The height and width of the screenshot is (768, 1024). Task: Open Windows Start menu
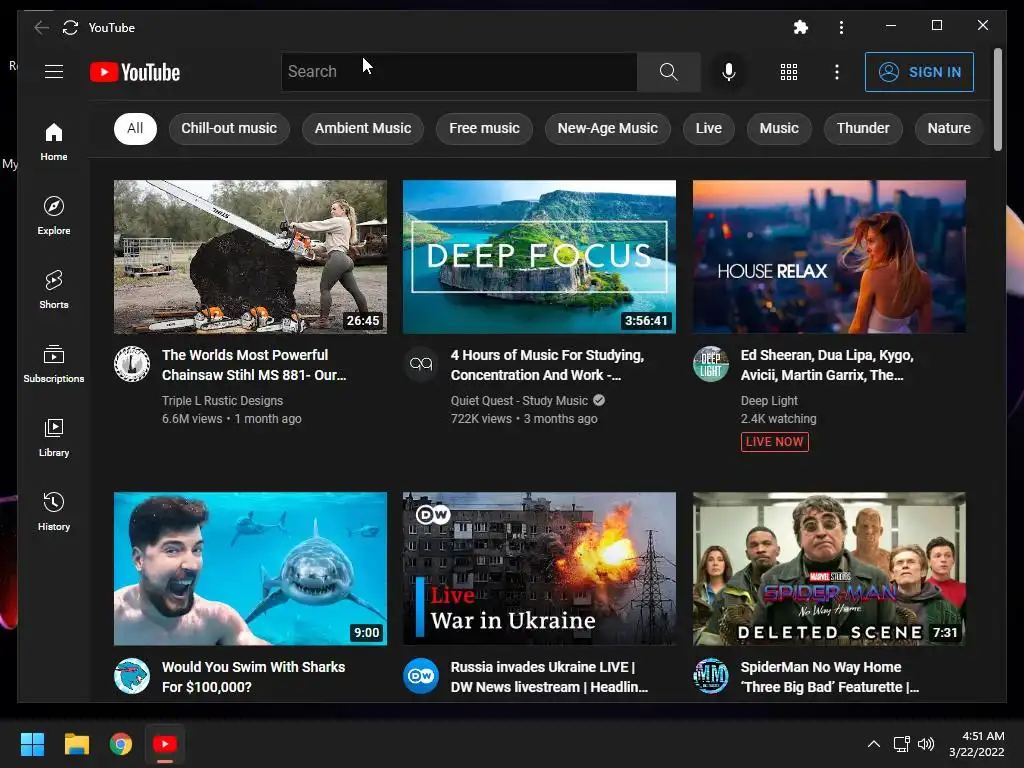point(32,744)
